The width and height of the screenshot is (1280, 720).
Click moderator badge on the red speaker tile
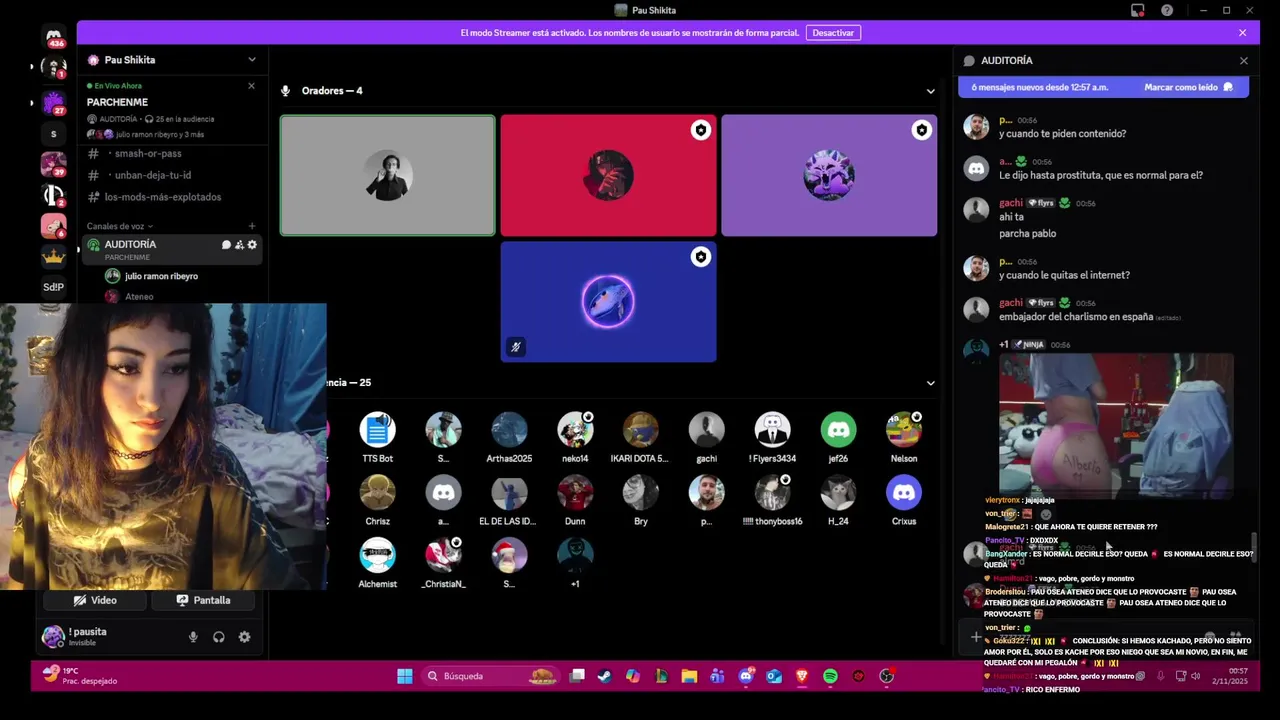tap(701, 130)
